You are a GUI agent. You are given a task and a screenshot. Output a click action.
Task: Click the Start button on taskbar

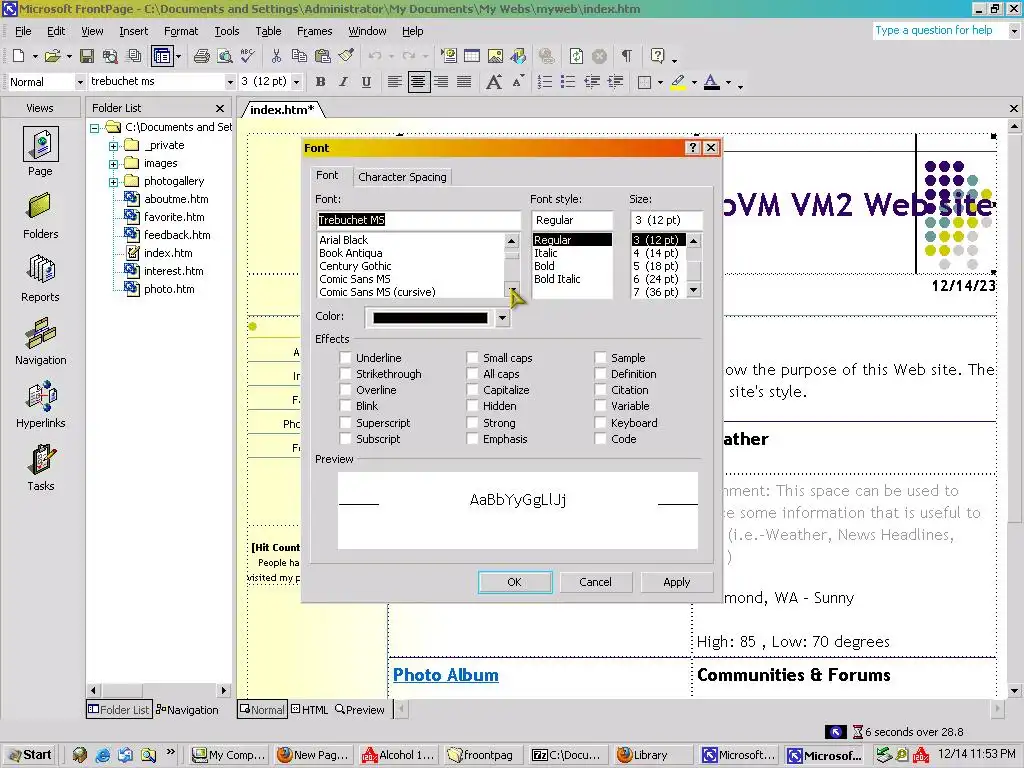[29, 755]
